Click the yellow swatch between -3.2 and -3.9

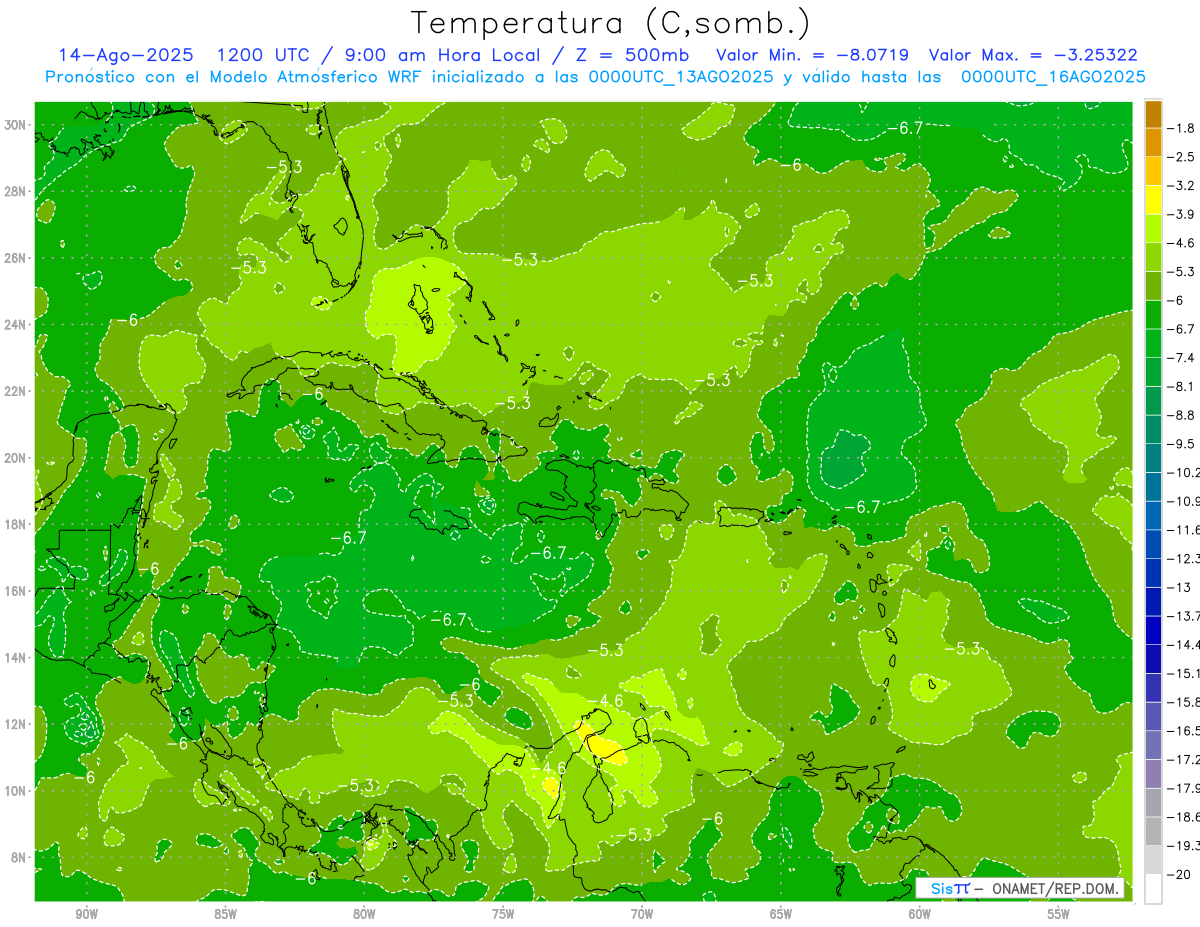click(x=1154, y=200)
